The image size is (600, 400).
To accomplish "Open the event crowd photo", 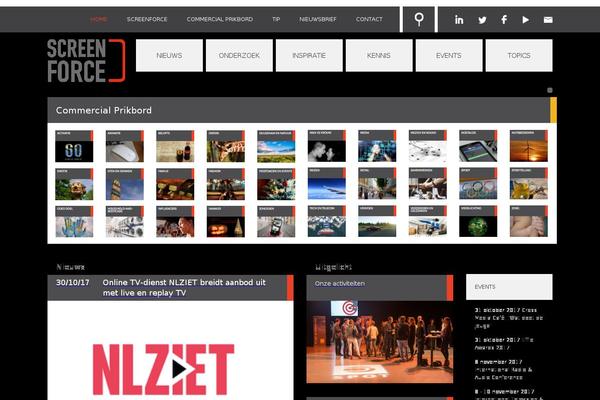I will point(380,342).
